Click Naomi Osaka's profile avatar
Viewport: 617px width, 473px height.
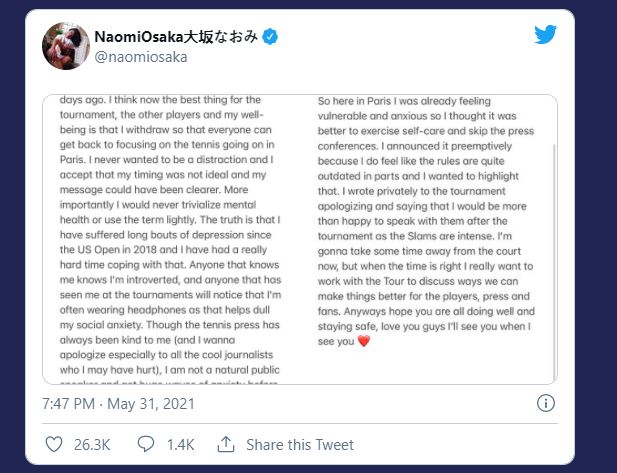(63, 47)
